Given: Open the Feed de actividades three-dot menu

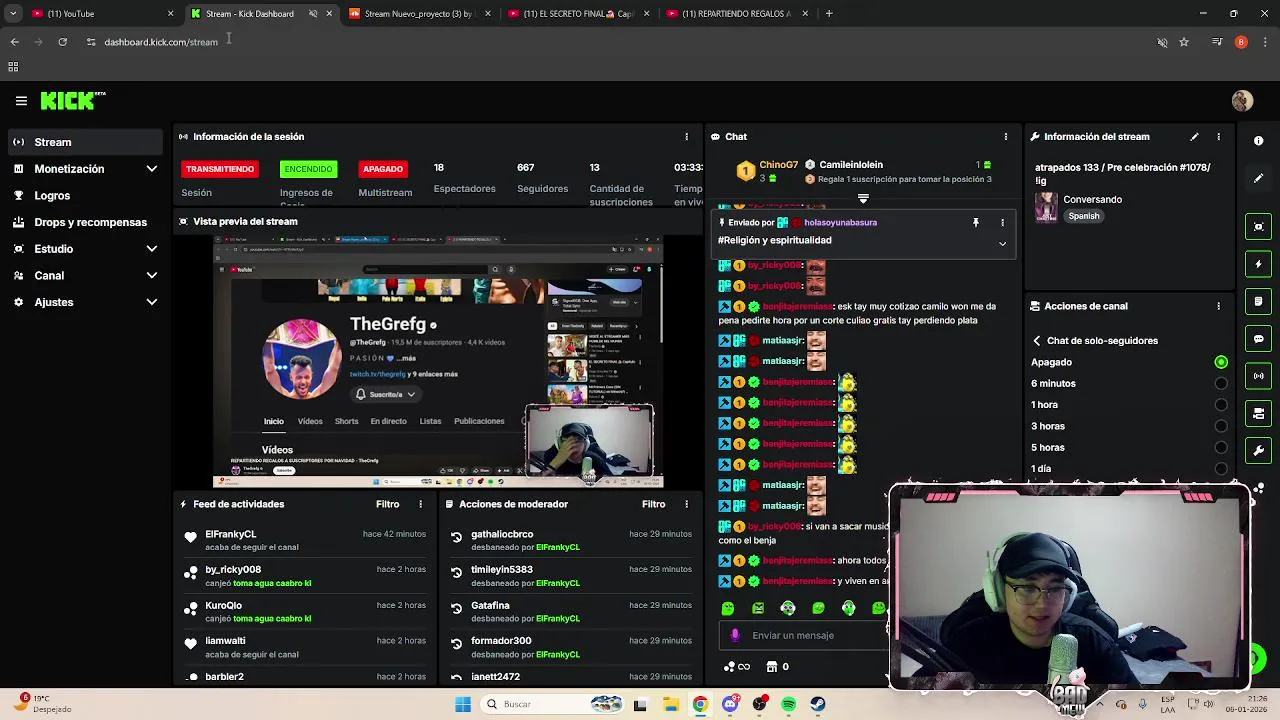Looking at the screenshot, I should click(x=420, y=504).
